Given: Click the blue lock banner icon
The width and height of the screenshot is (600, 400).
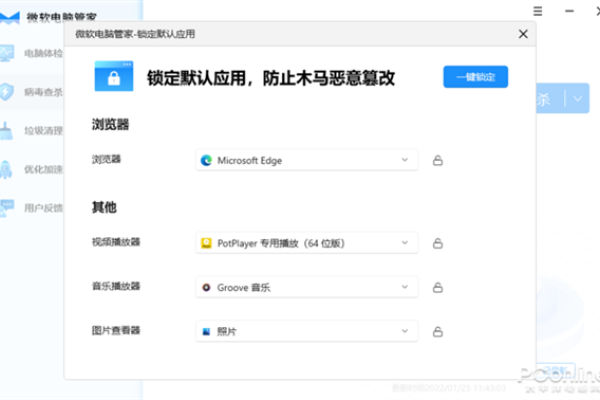Looking at the screenshot, I should (x=114, y=76).
